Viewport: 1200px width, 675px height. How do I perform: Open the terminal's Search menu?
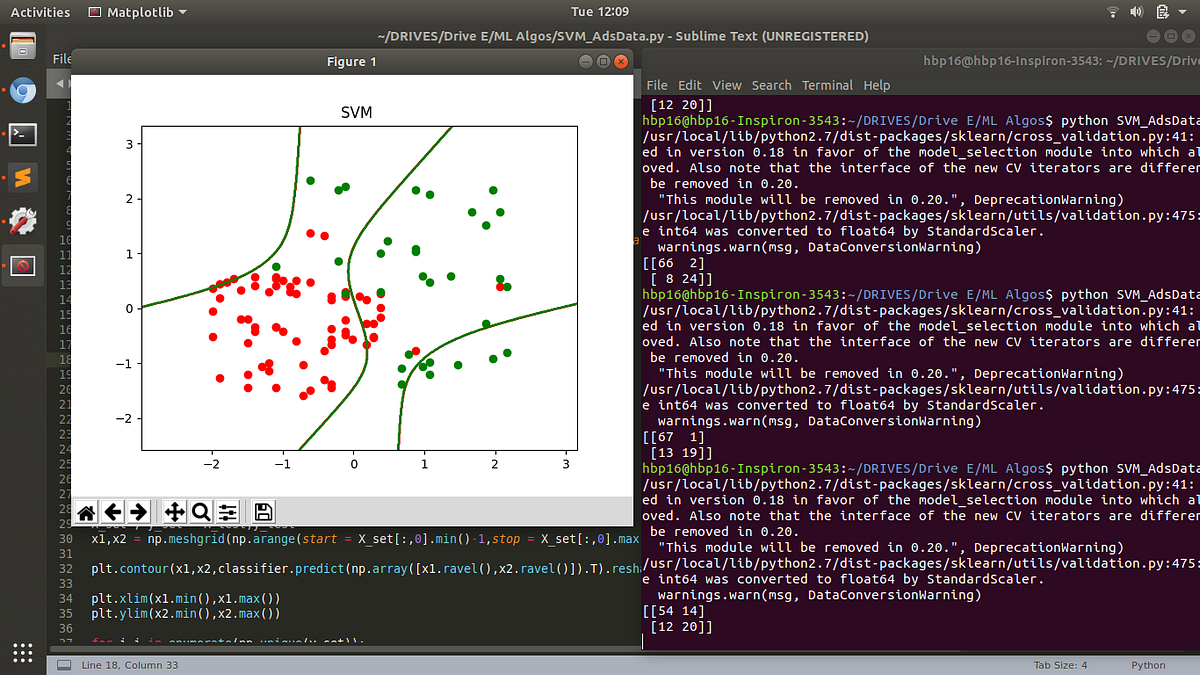[772, 85]
